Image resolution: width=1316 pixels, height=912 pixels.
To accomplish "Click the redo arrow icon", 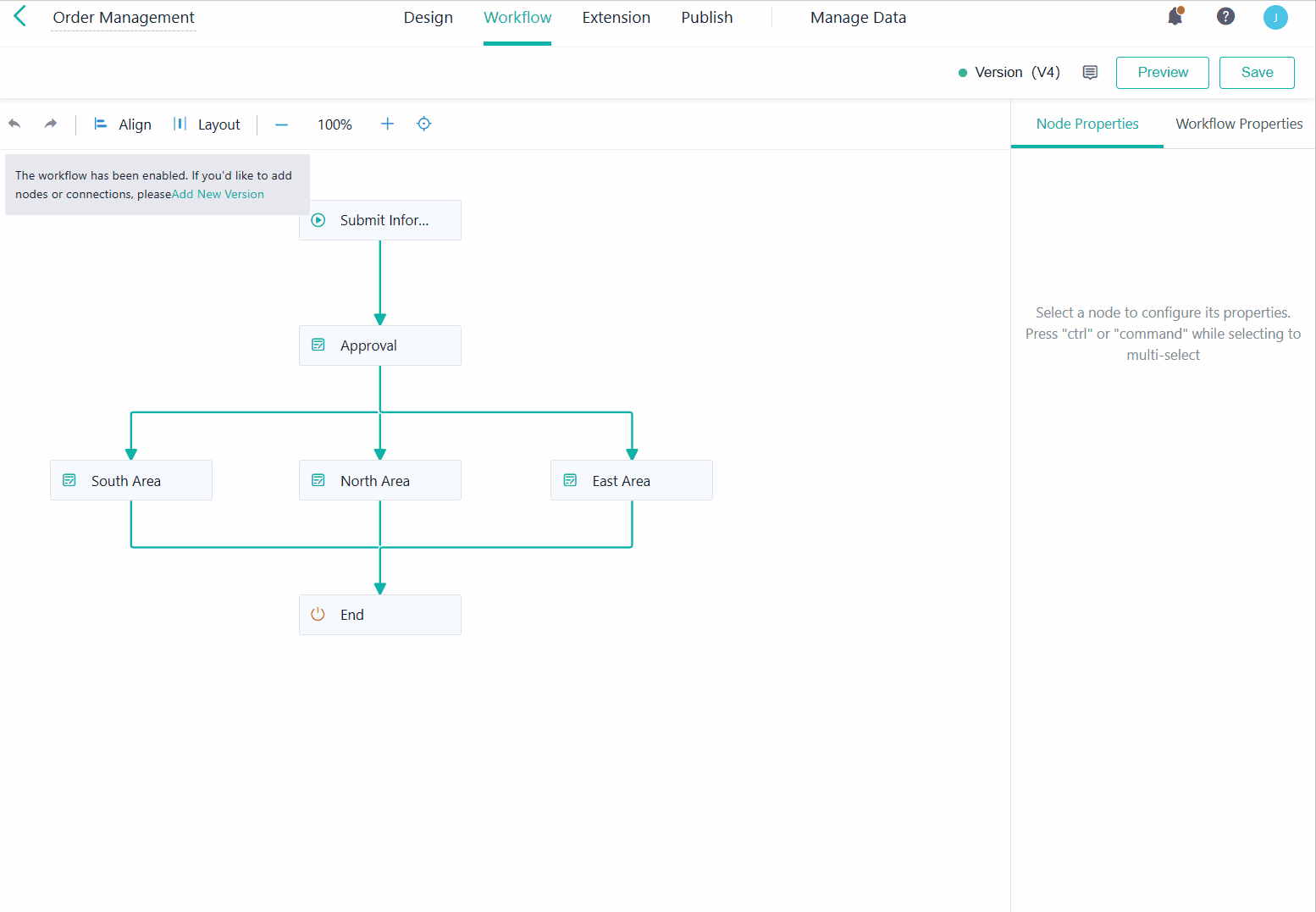I will [x=51, y=124].
